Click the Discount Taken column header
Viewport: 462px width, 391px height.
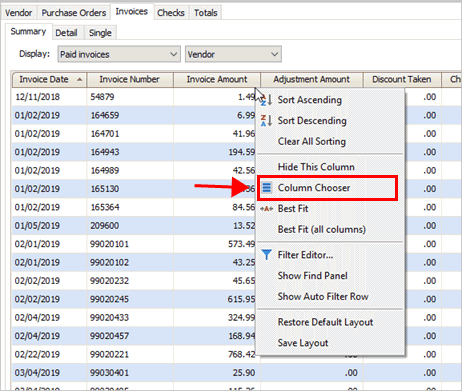(x=402, y=80)
